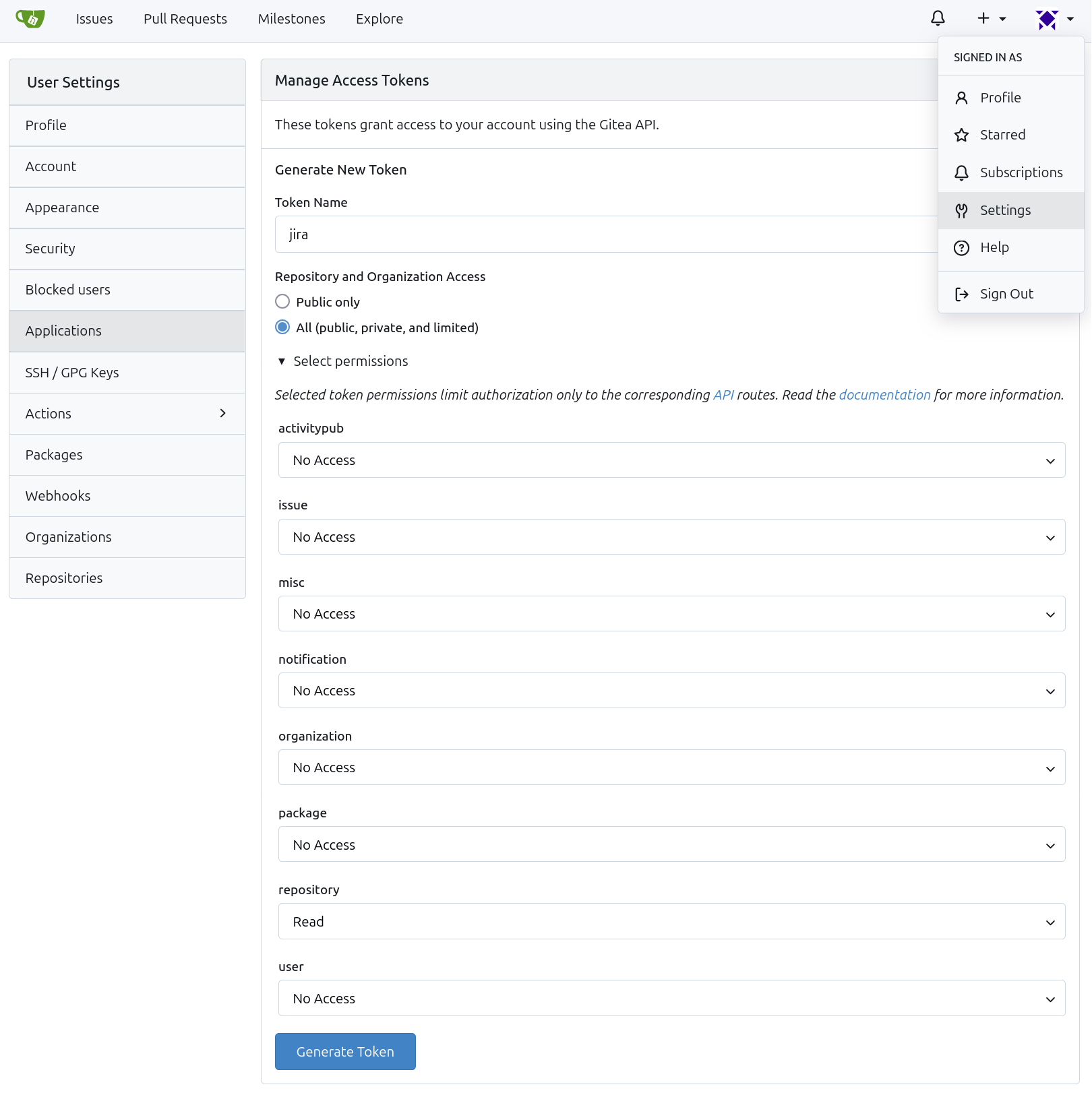The height and width of the screenshot is (1095, 1092).
Task: Choose Subscriptions in the user dropdown menu
Action: tap(1010, 173)
